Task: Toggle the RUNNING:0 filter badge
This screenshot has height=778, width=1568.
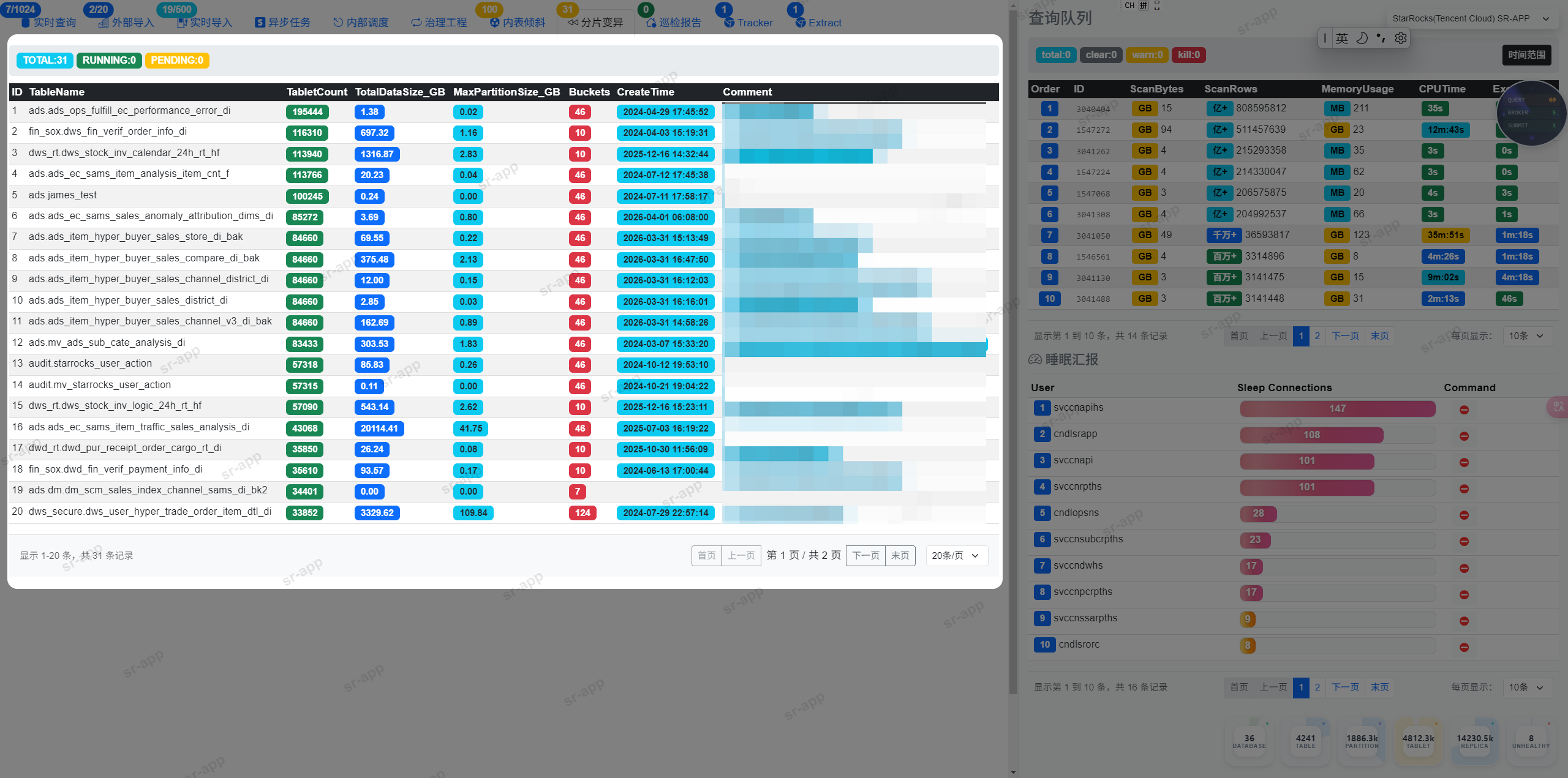Action: pos(109,60)
